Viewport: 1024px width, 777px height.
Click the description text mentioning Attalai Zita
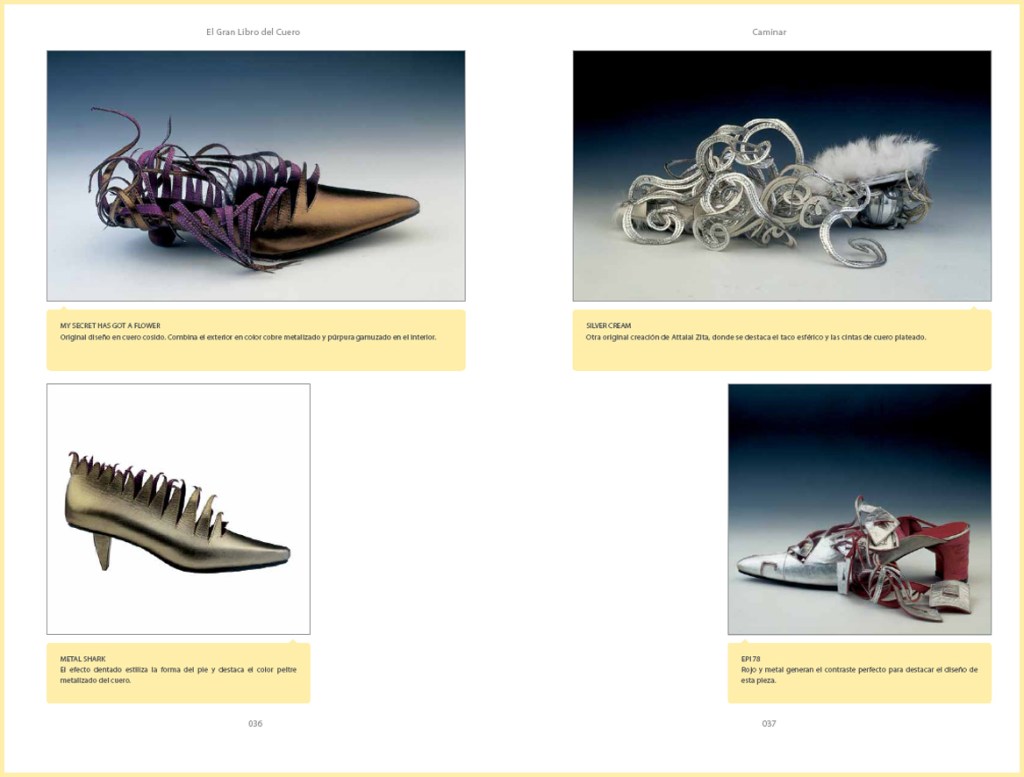coord(755,337)
